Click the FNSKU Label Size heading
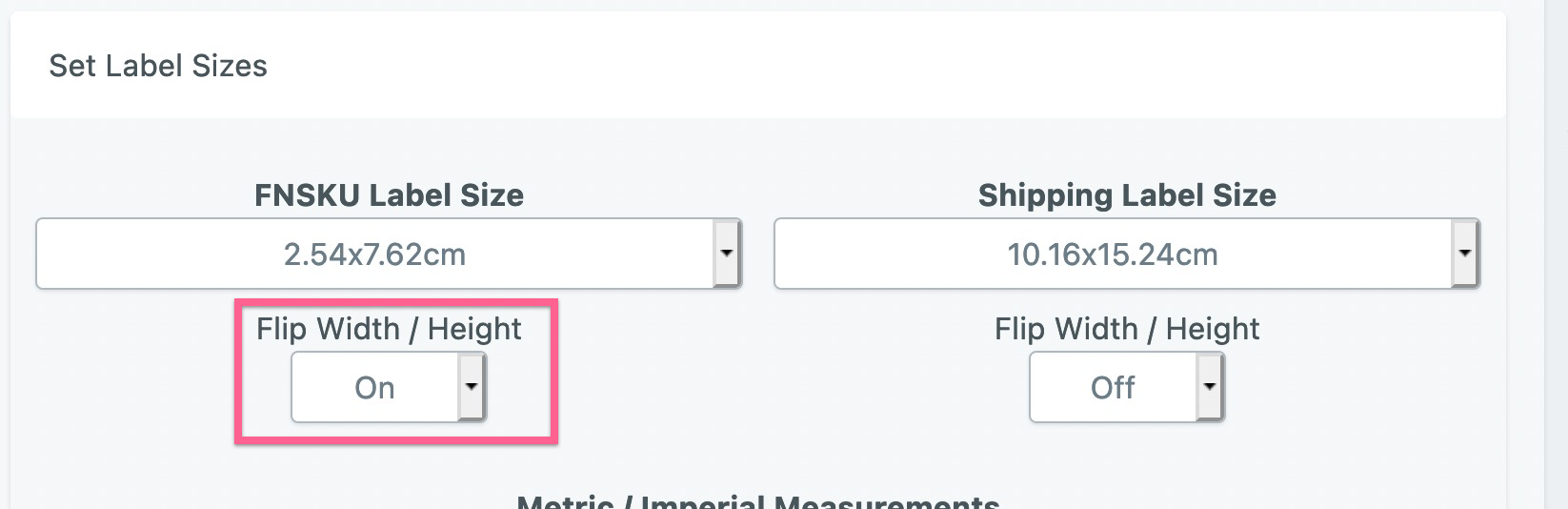The width and height of the screenshot is (1568, 509). pos(389,194)
